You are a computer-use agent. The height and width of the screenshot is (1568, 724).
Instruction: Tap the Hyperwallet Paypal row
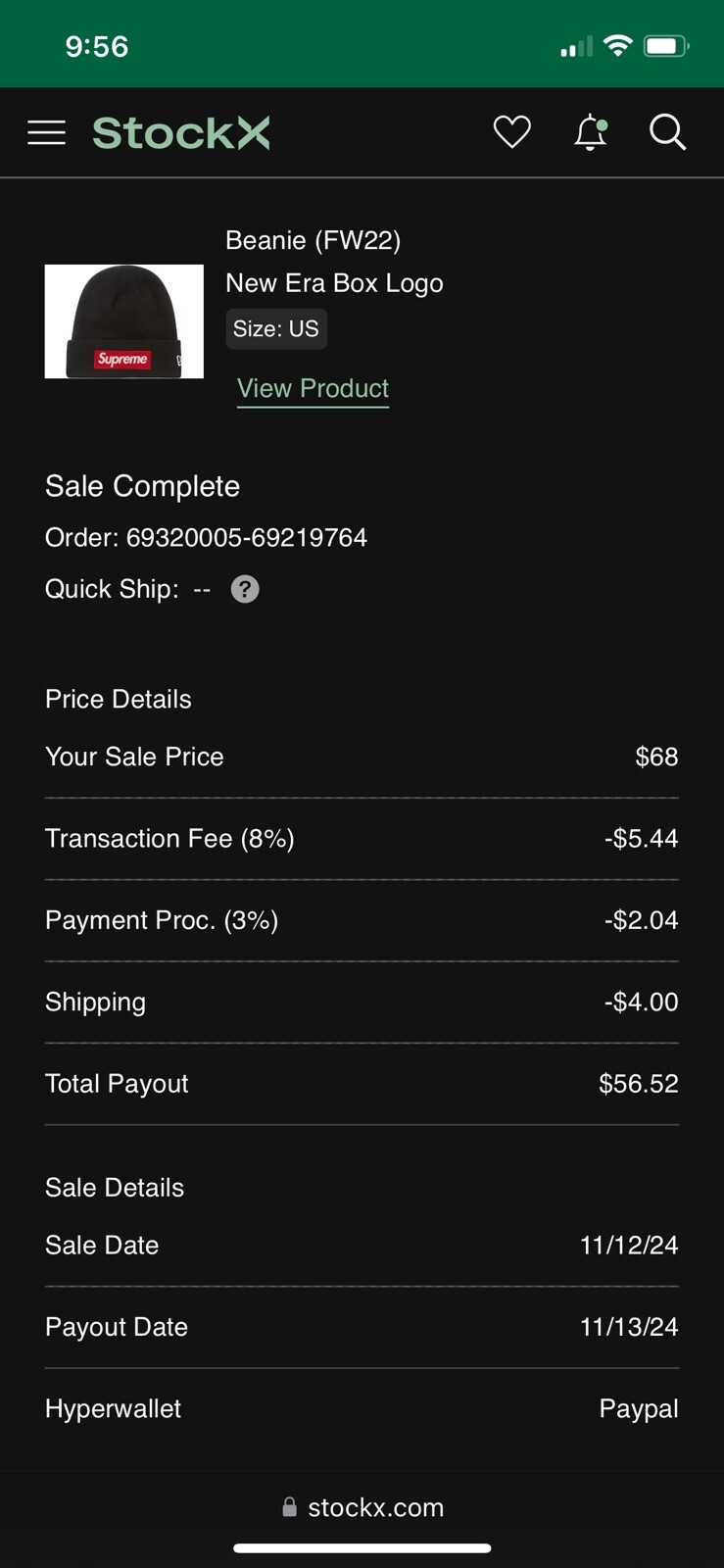click(x=362, y=1409)
